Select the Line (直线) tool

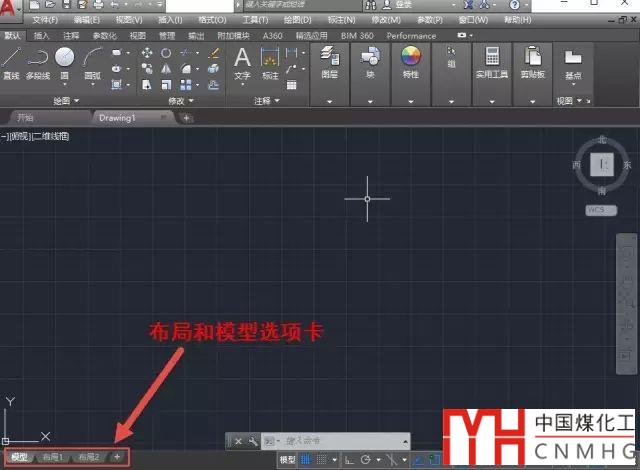coord(11,60)
